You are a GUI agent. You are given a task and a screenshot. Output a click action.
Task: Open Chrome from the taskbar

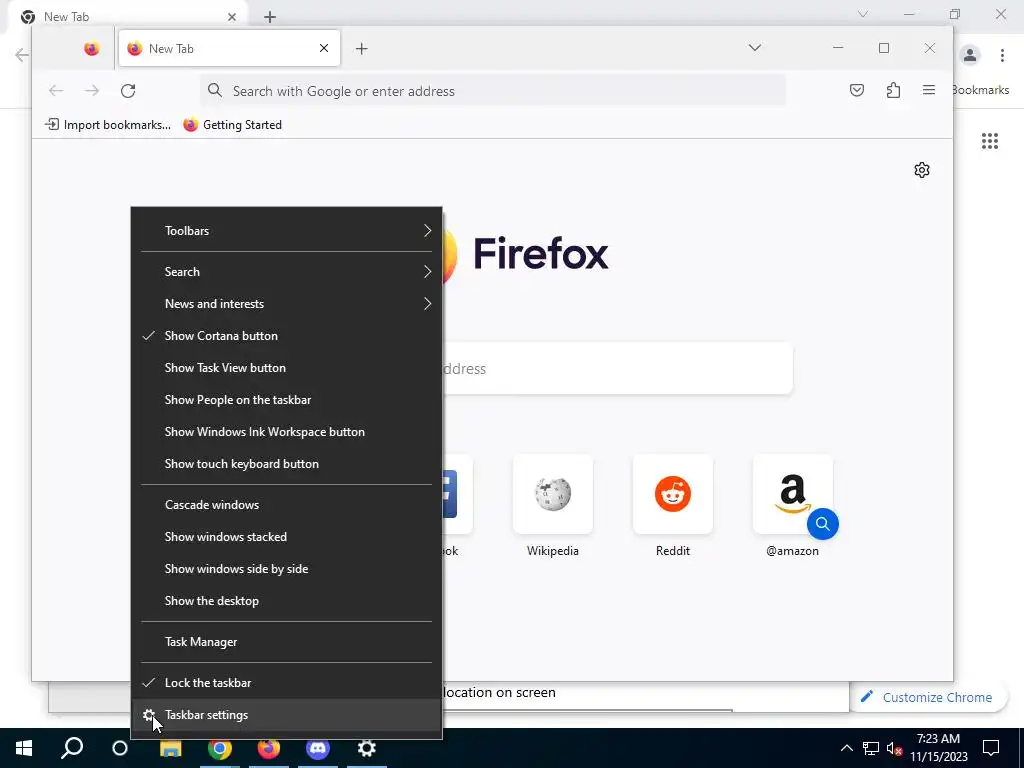pyautogui.click(x=220, y=748)
